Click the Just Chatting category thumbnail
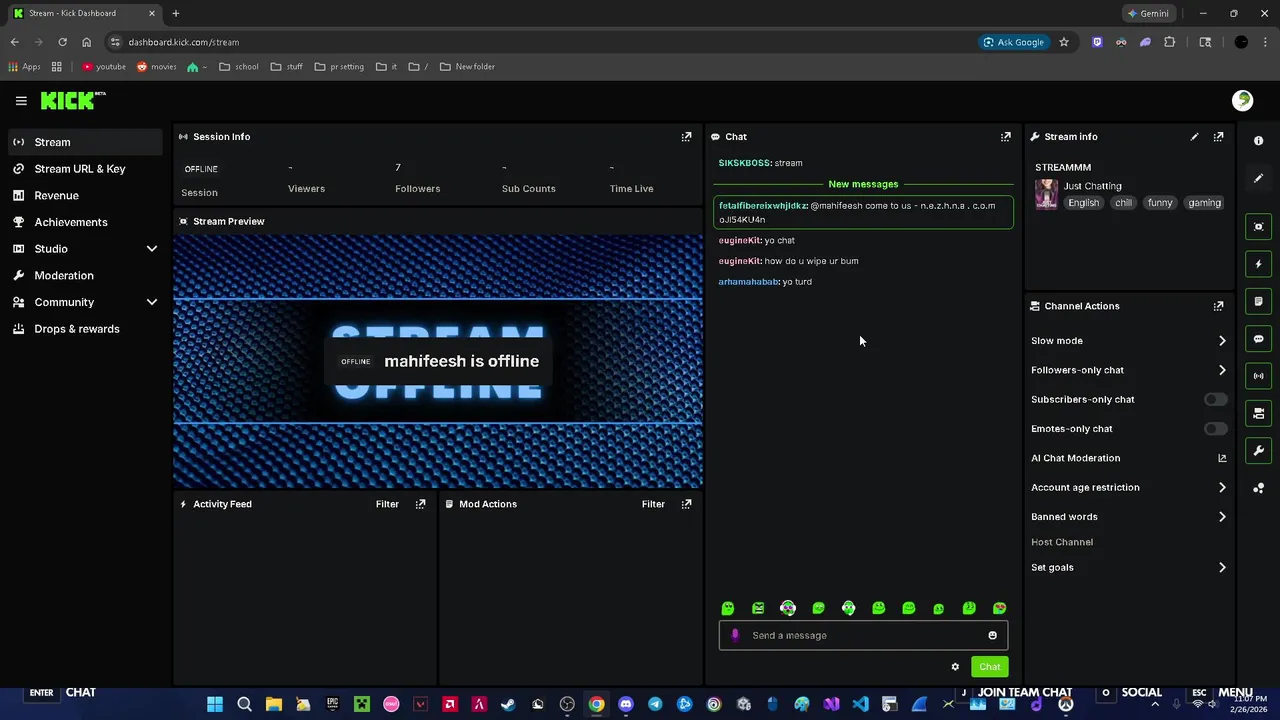The height and width of the screenshot is (720, 1280). coord(1046,194)
